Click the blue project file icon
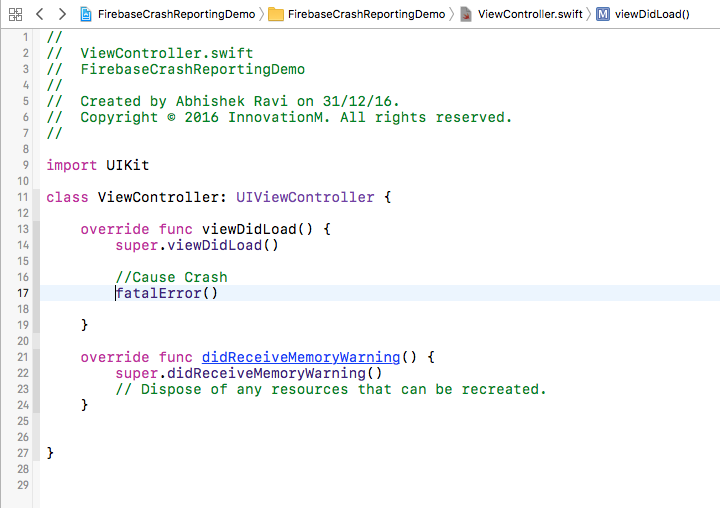 coord(85,14)
